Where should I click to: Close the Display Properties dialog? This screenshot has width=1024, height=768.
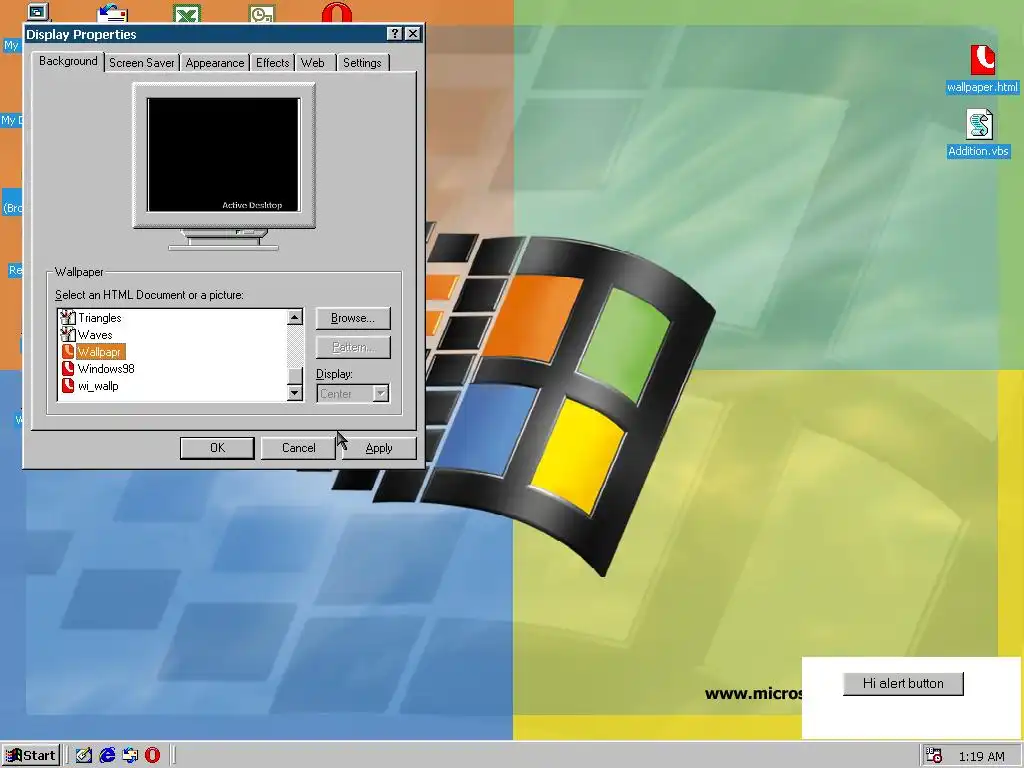(x=413, y=34)
